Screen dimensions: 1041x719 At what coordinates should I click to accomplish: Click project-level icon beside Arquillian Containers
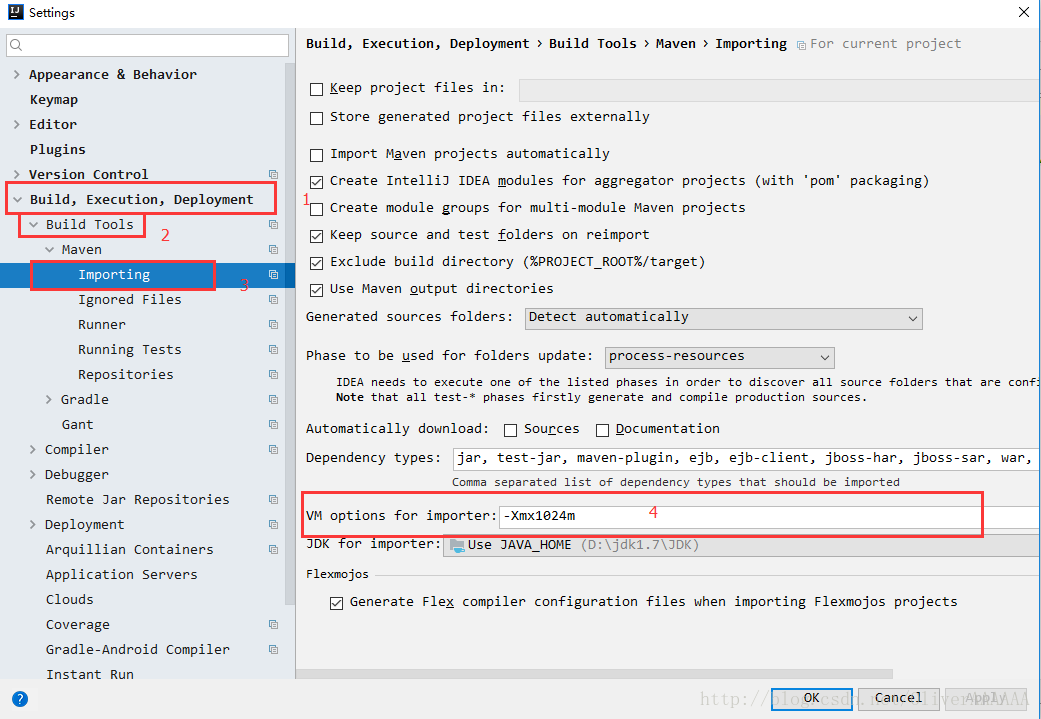tap(273, 550)
